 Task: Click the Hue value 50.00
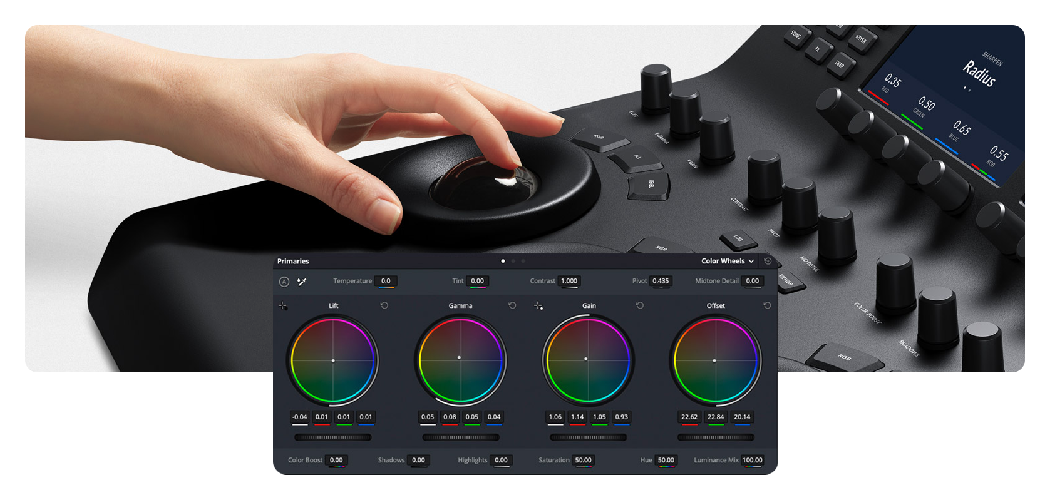click(x=666, y=461)
